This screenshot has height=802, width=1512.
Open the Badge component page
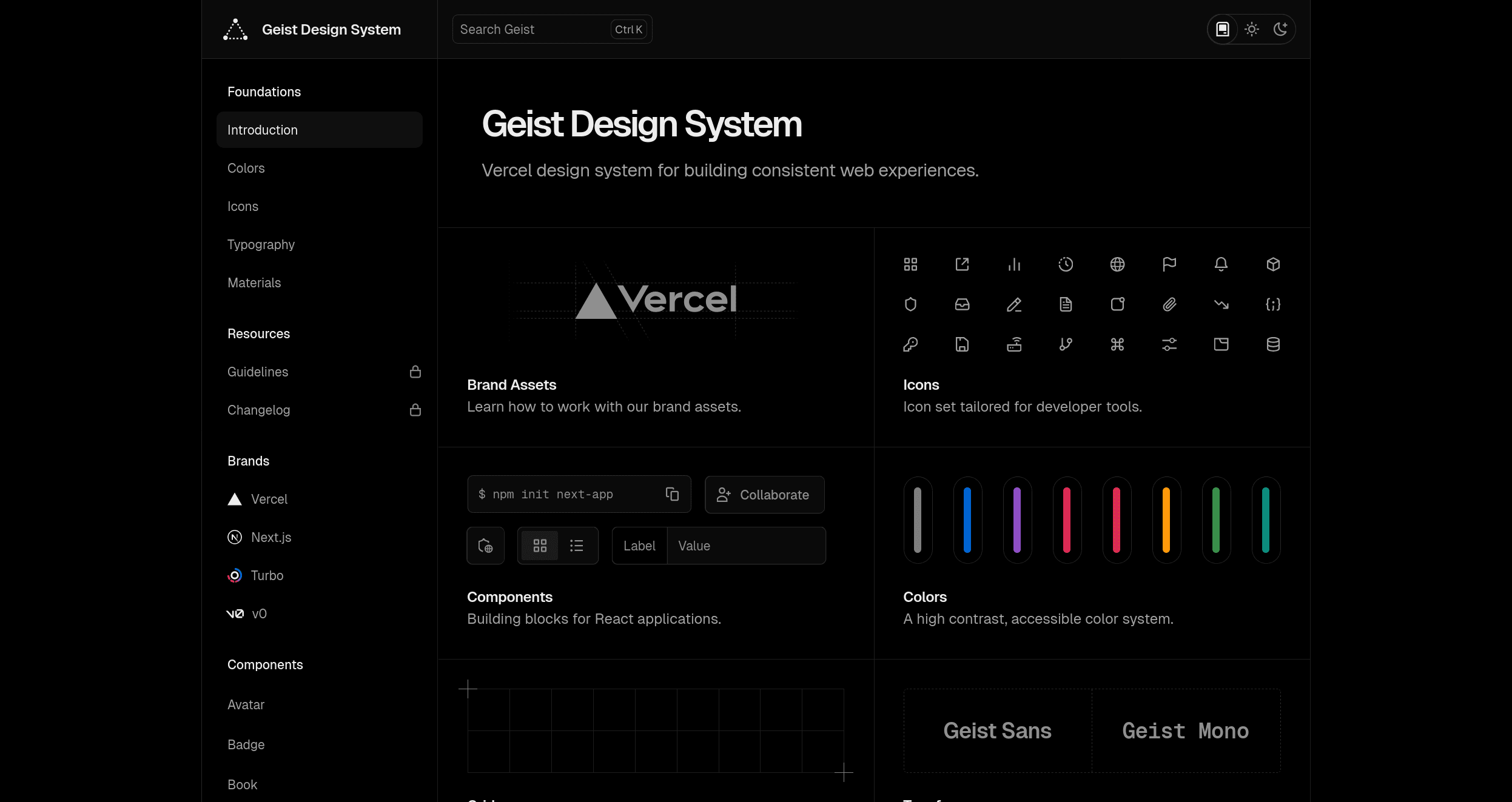tap(246, 744)
